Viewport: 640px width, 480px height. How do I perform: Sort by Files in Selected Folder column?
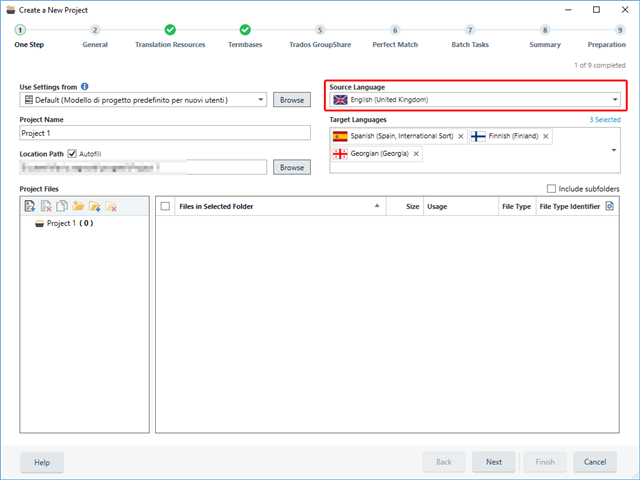pos(280,207)
